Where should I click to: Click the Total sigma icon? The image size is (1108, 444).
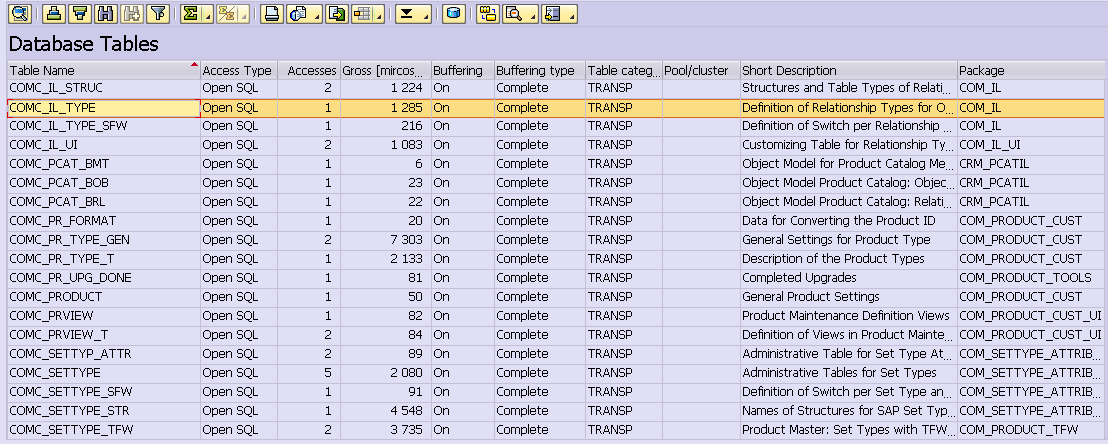coord(189,13)
